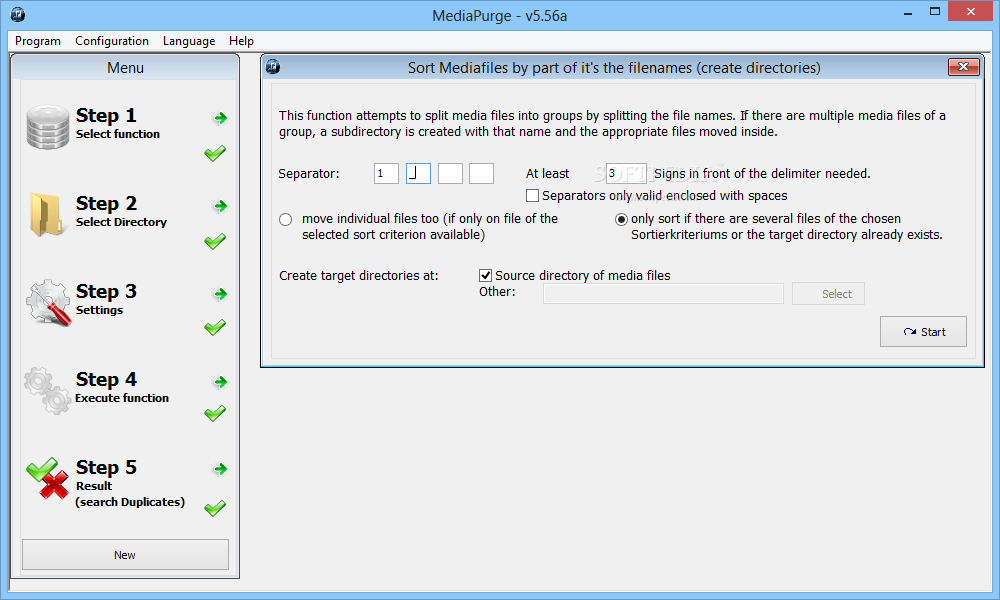Click the Sort Mediafiles dialog's title icon
Image resolution: width=1000 pixels, height=600 pixels.
coord(273,66)
